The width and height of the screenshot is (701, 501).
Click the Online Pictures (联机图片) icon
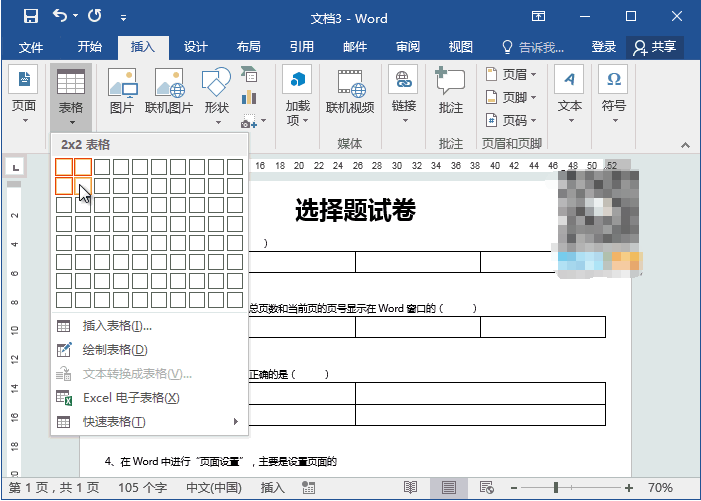[x=168, y=92]
